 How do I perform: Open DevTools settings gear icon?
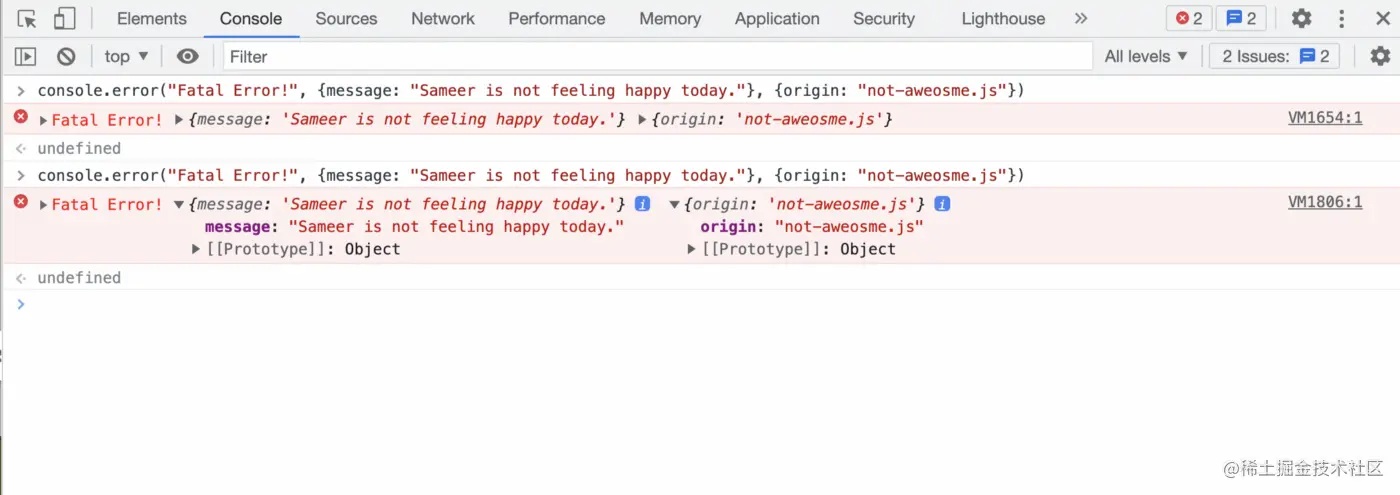coord(1301,19)
